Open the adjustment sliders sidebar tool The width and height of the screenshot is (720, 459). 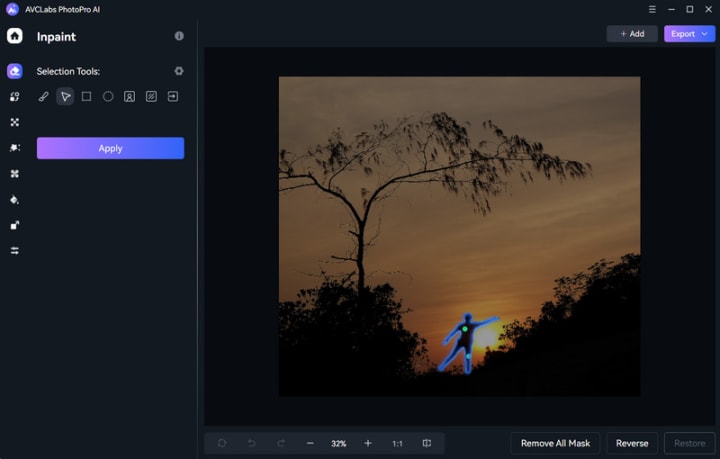[x=15, y=251]
